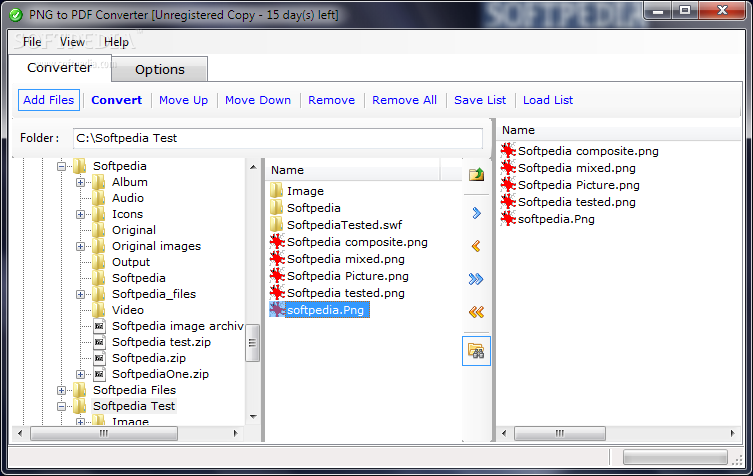The width and height of the screenshot is (753, 476).
Task: Click the Album folder icon in tree
Action: tap(99, 182)
